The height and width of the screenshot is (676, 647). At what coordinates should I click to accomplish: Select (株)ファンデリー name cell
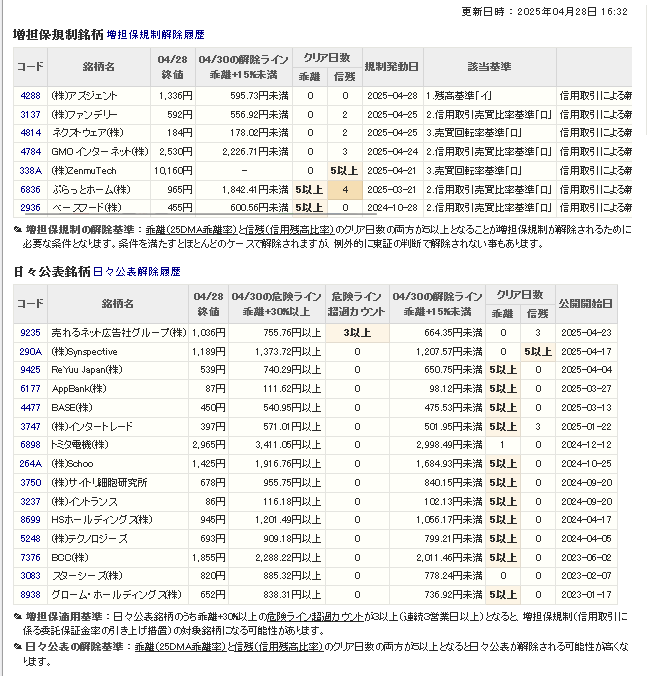pos(99,115)
